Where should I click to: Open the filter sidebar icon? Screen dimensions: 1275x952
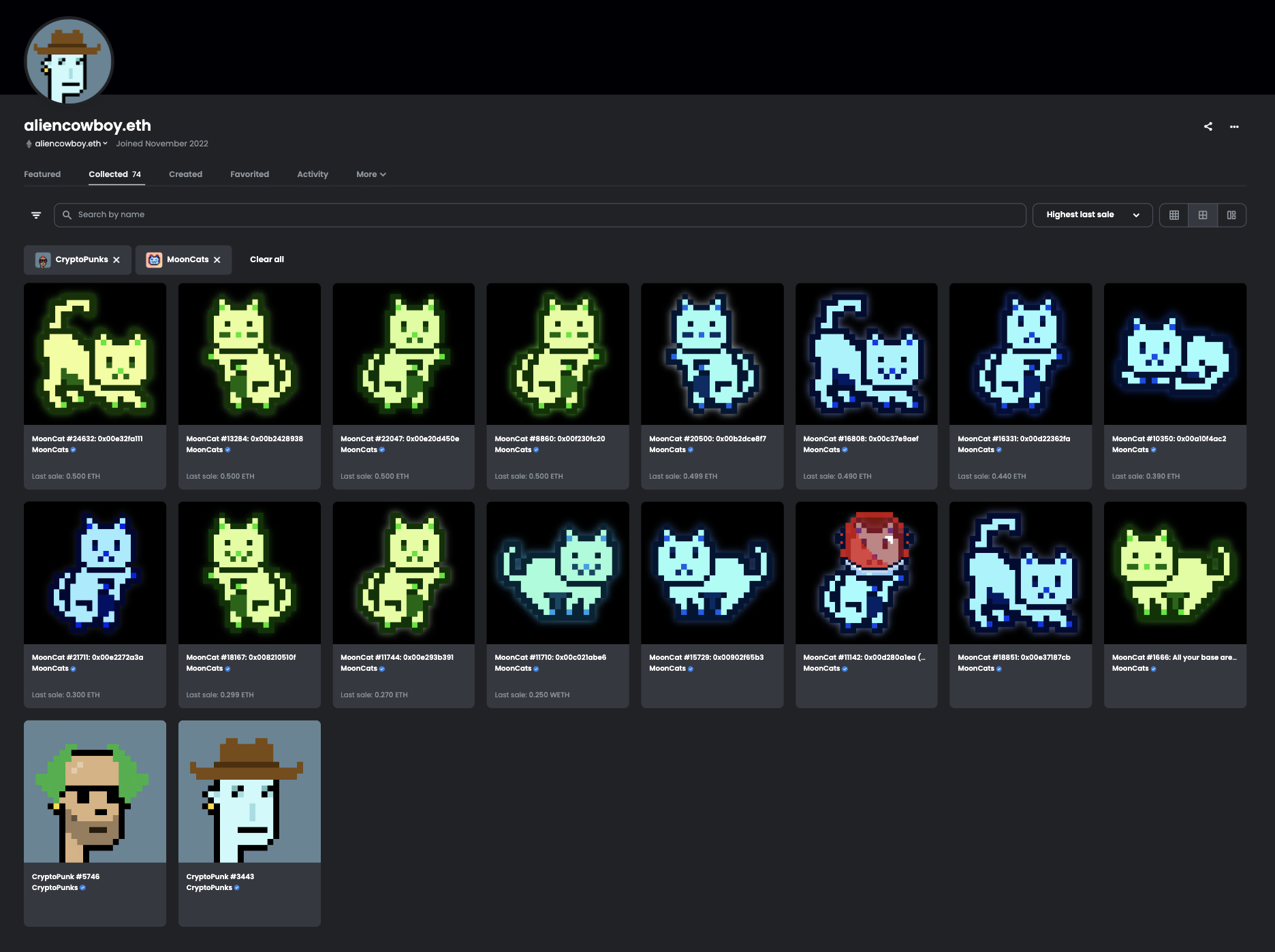click(36, 215)
